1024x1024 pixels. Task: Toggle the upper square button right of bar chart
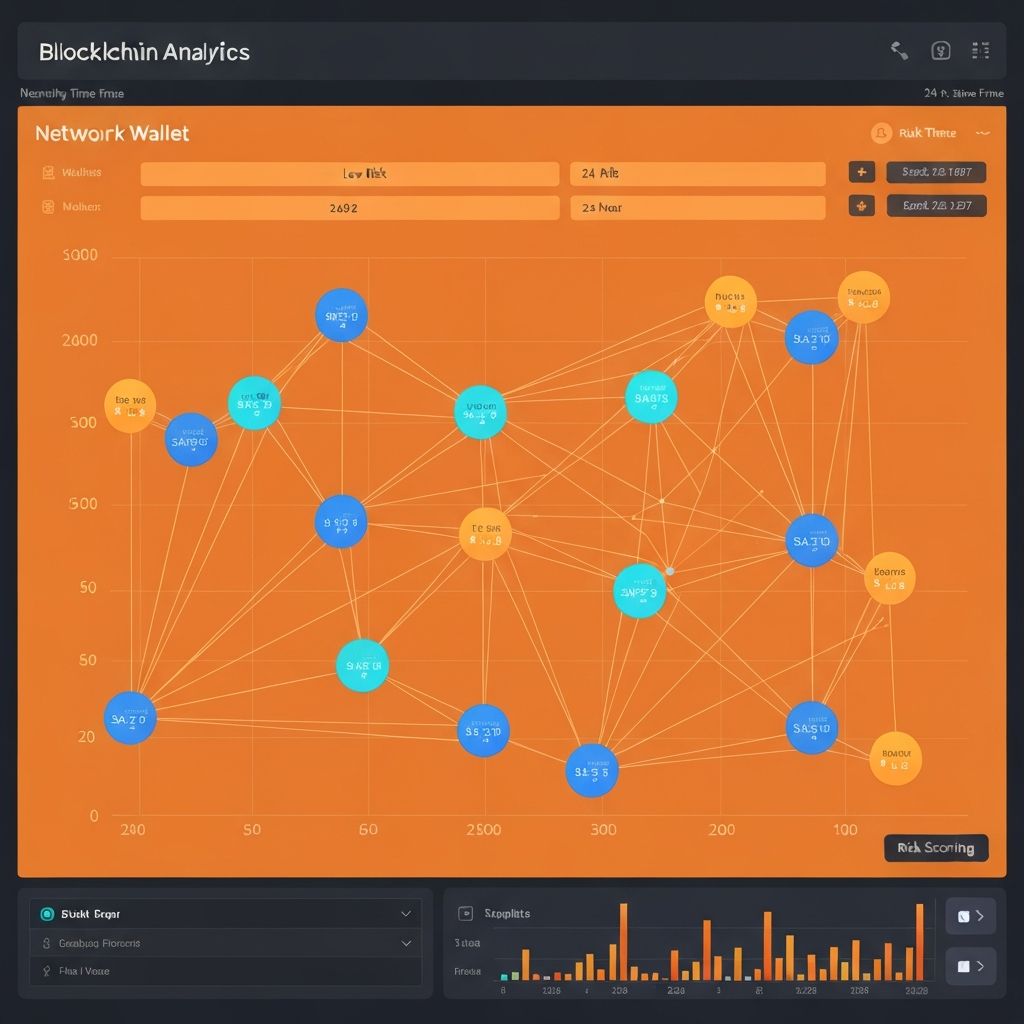point(970,916)
